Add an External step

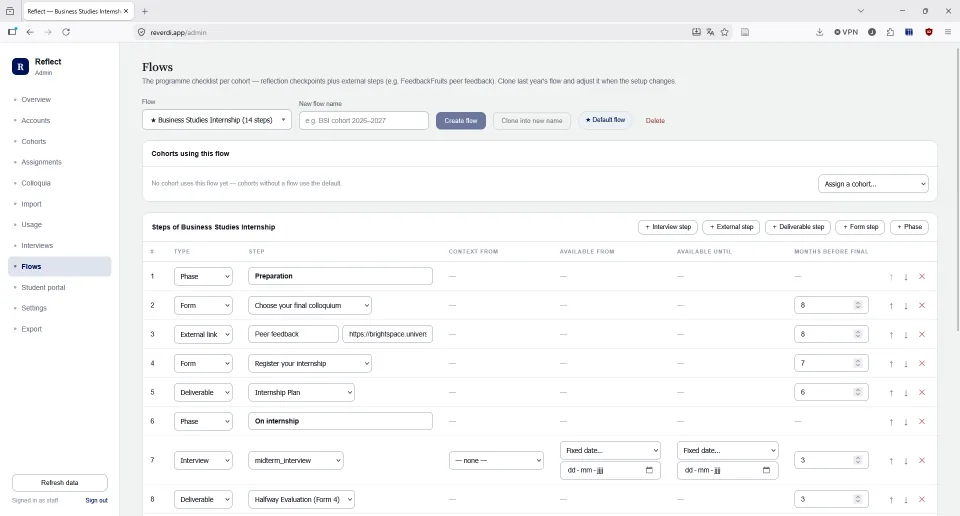(x=731, y=227)
